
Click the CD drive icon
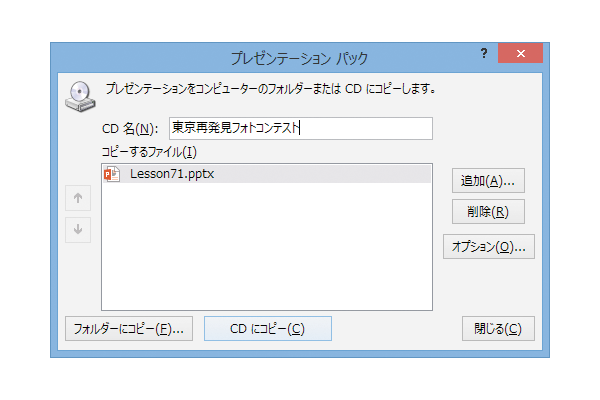[x=80, y=96]
